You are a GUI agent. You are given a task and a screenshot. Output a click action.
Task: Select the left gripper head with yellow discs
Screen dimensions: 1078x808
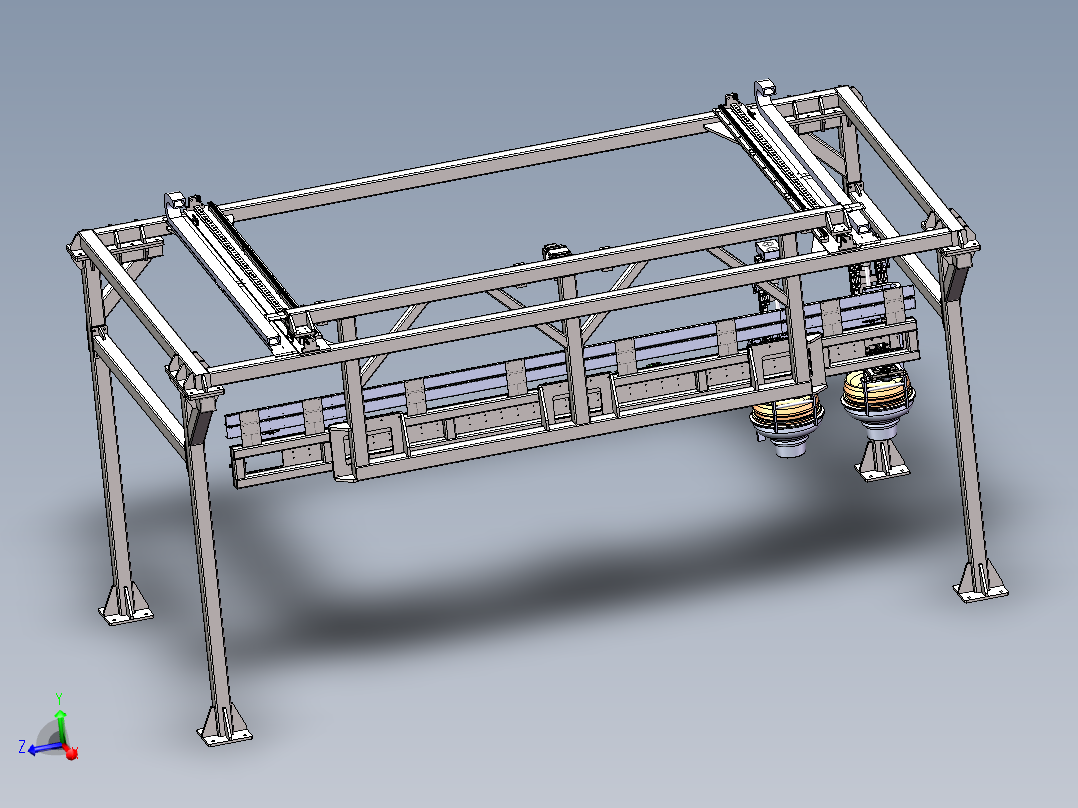tap(786, 426)
